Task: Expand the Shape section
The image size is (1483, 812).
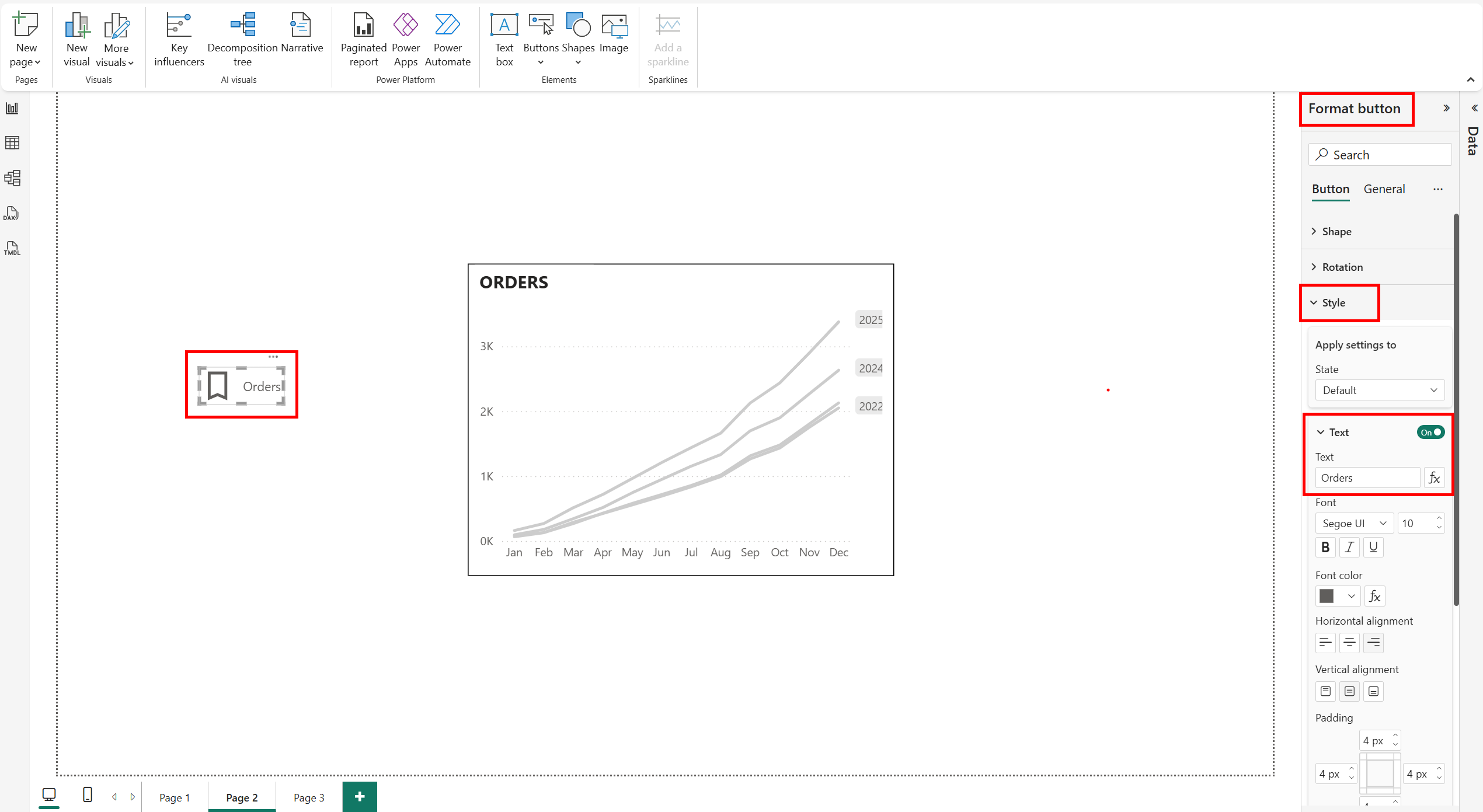Action: (x=1336, y=232)
